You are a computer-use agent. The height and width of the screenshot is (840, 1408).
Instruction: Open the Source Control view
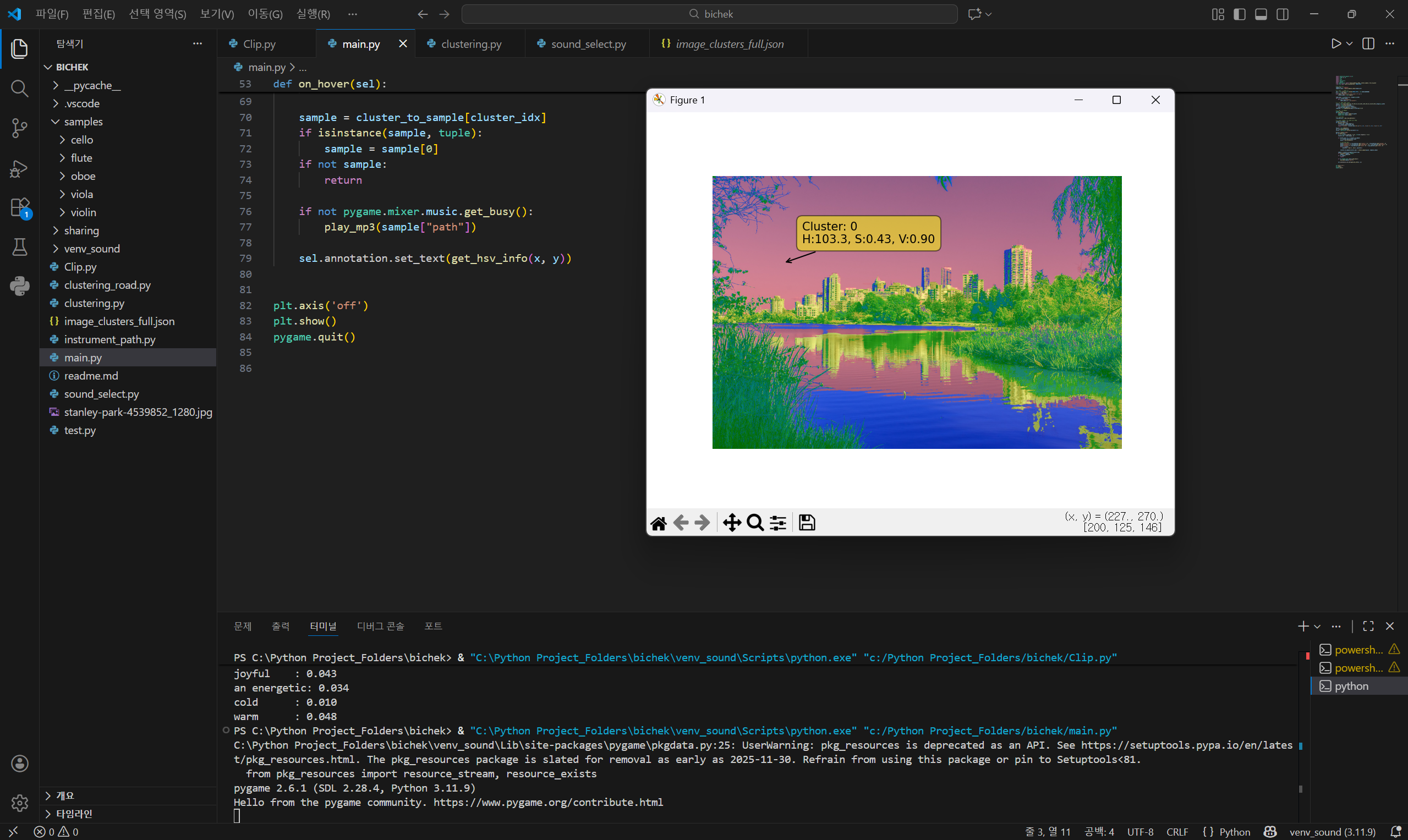(x=19, y=128)
